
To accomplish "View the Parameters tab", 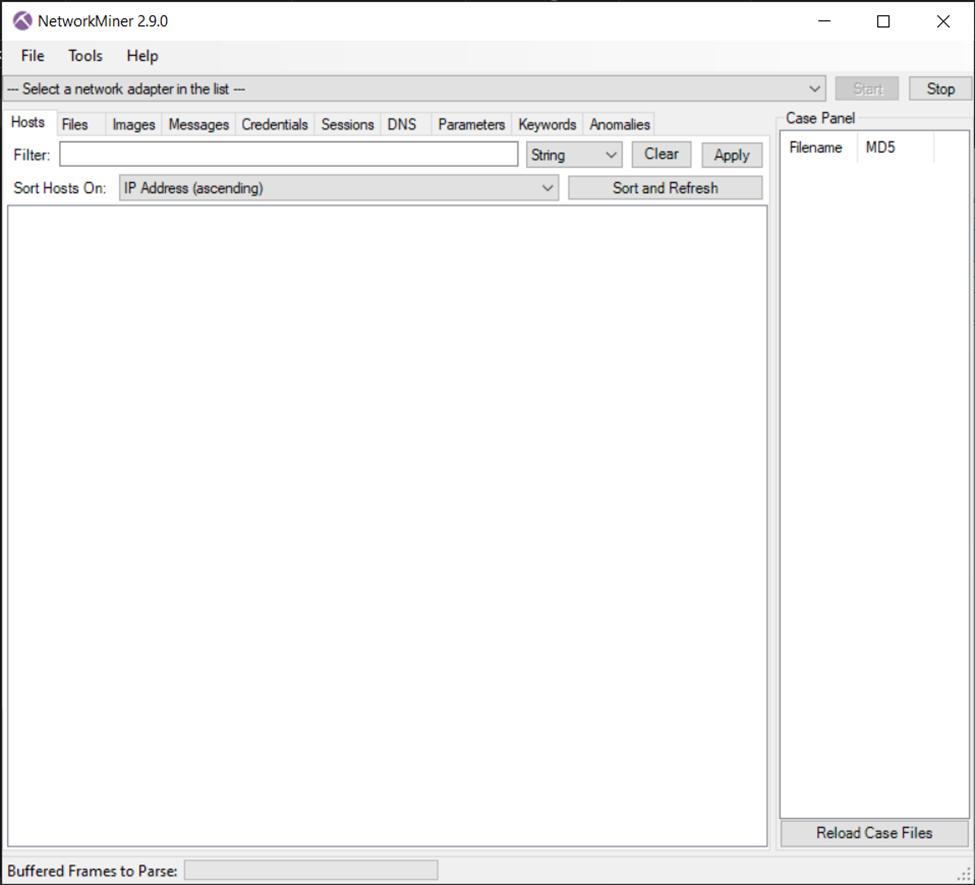I will tap(471, 125).
